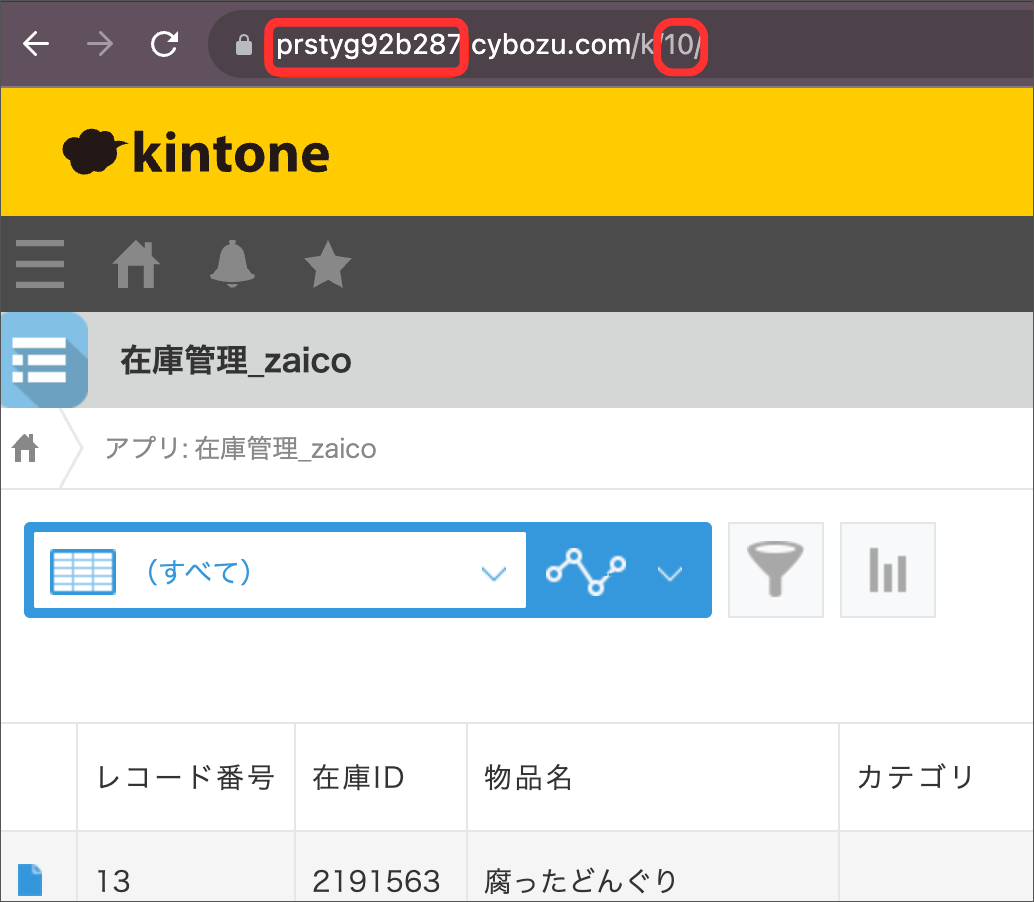Click the graph line icon button

tap(586, 571)
